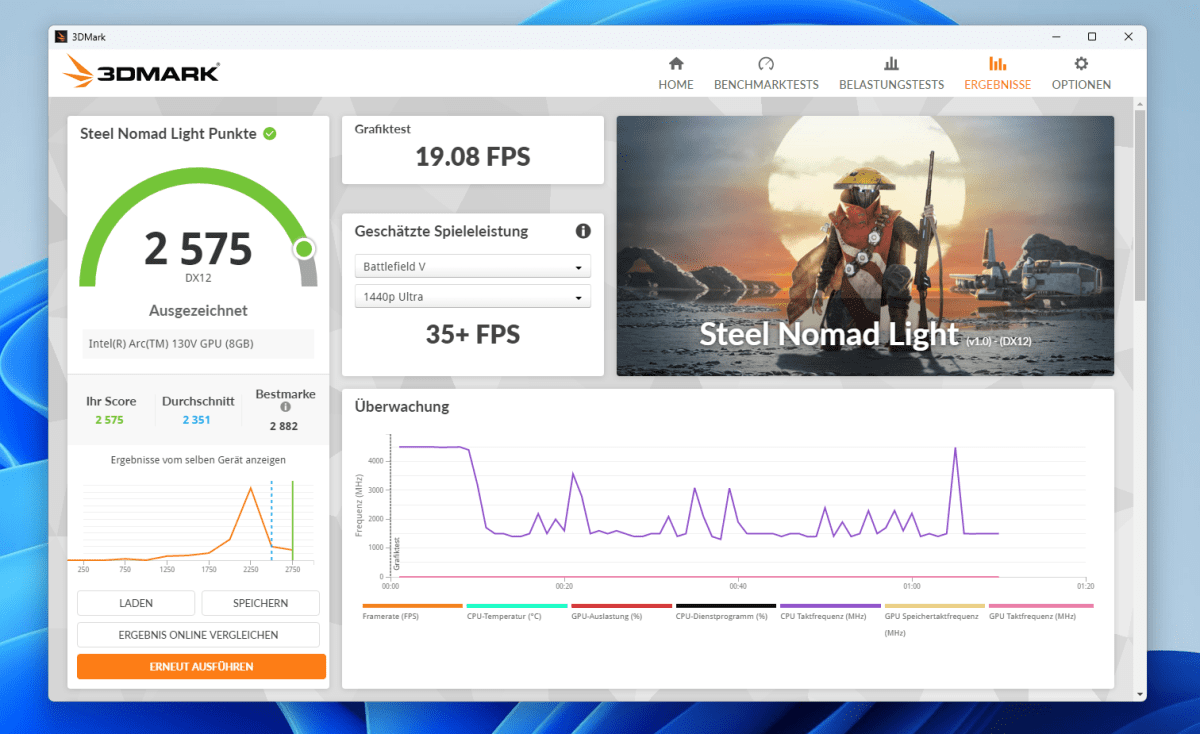Click the 35+ FPS estimate text
The height and width of the screenshot is (734, 1200).
pos(473,335)
